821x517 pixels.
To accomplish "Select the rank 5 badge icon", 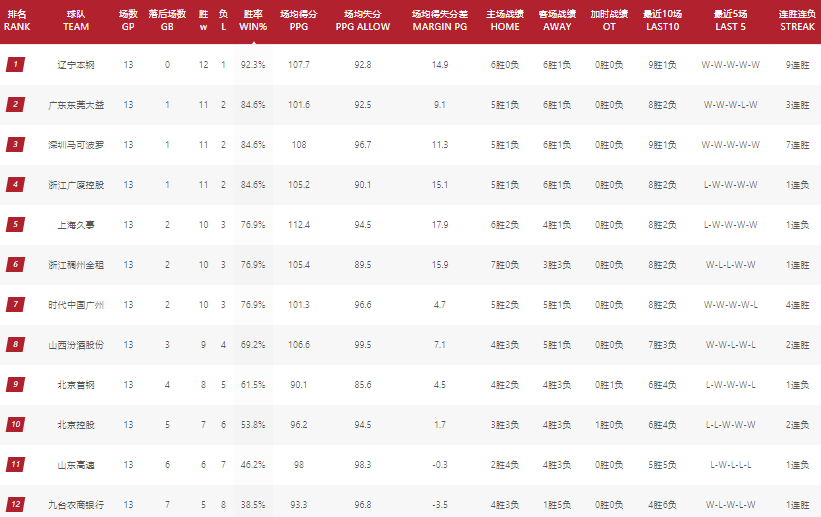I will (15, 224).
